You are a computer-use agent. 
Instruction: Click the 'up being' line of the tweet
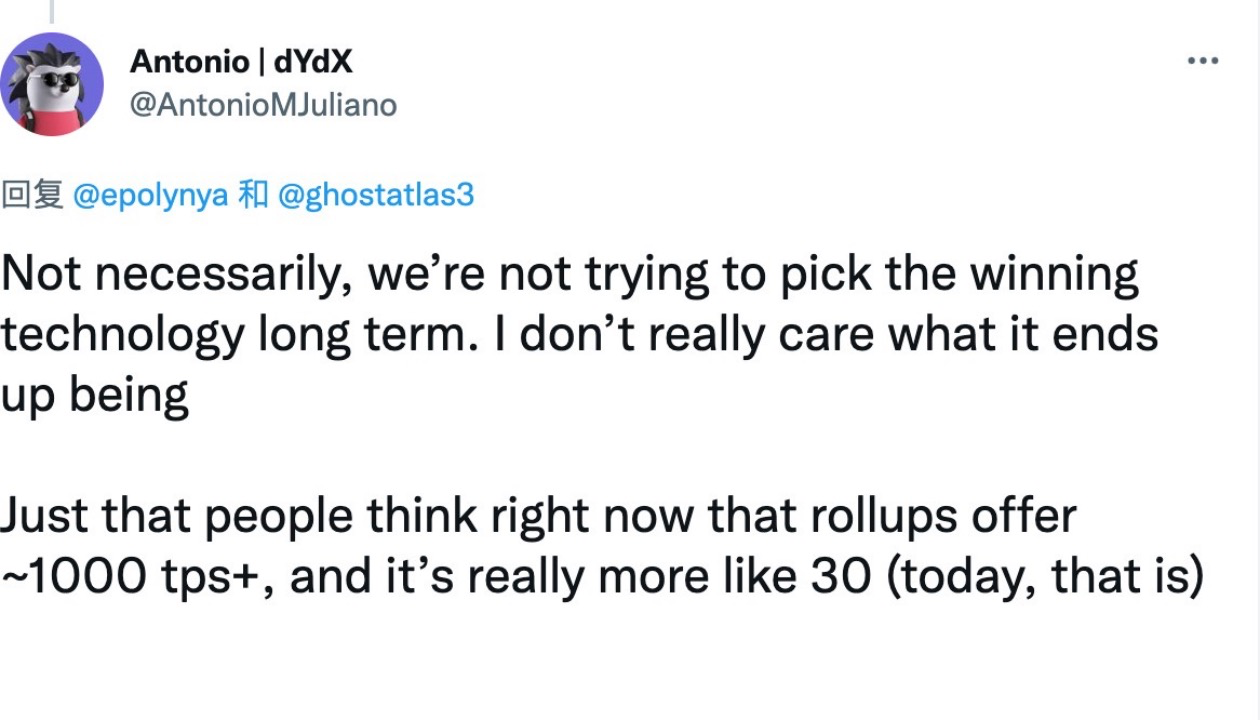[x=94, y=397]
